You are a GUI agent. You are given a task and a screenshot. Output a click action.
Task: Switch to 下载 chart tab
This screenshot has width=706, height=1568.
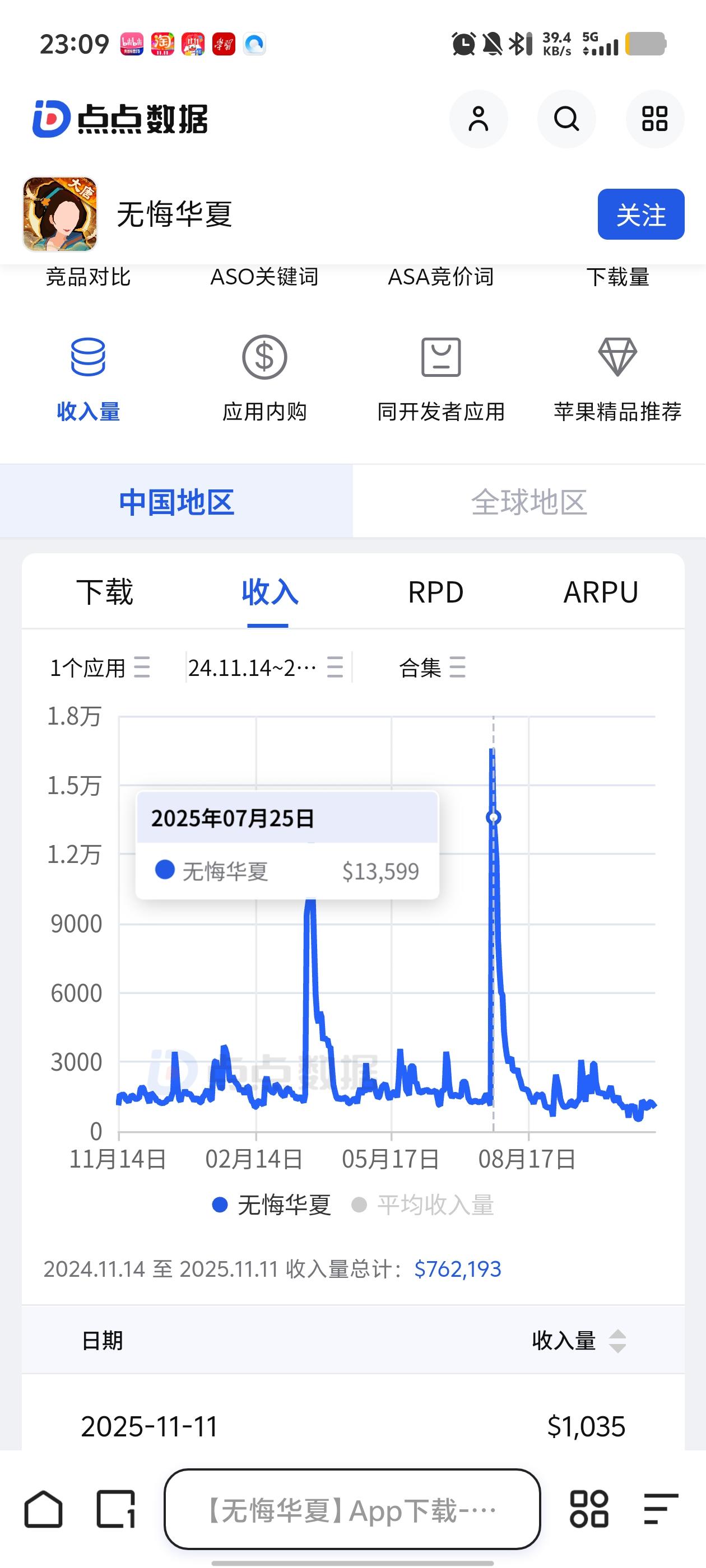tap(105, 592)
